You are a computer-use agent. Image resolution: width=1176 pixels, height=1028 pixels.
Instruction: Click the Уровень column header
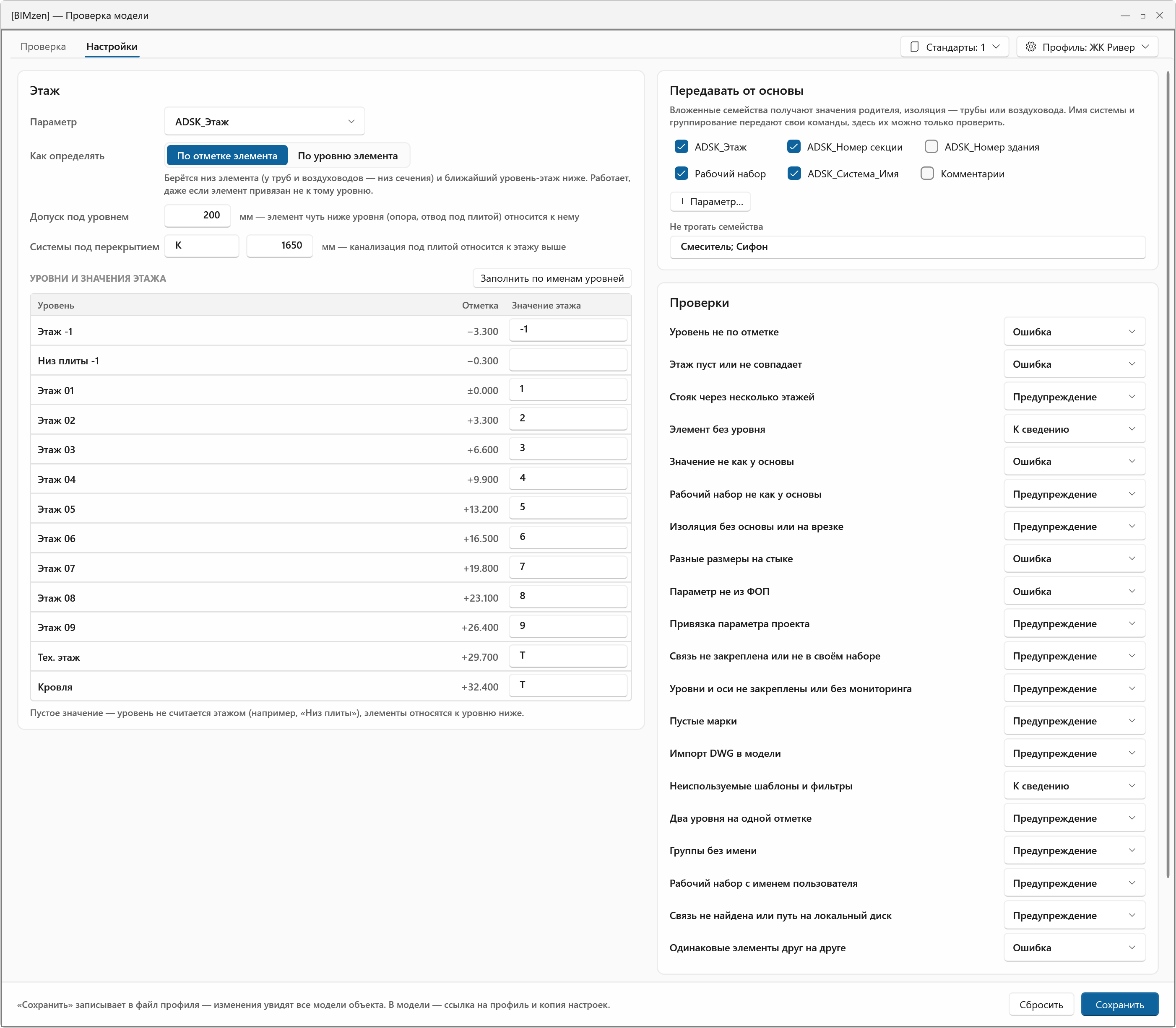click(x=56, y=305)
